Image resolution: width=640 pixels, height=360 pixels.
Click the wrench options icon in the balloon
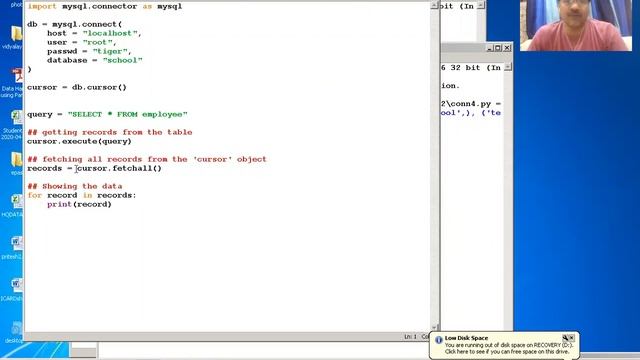[565, 338]
